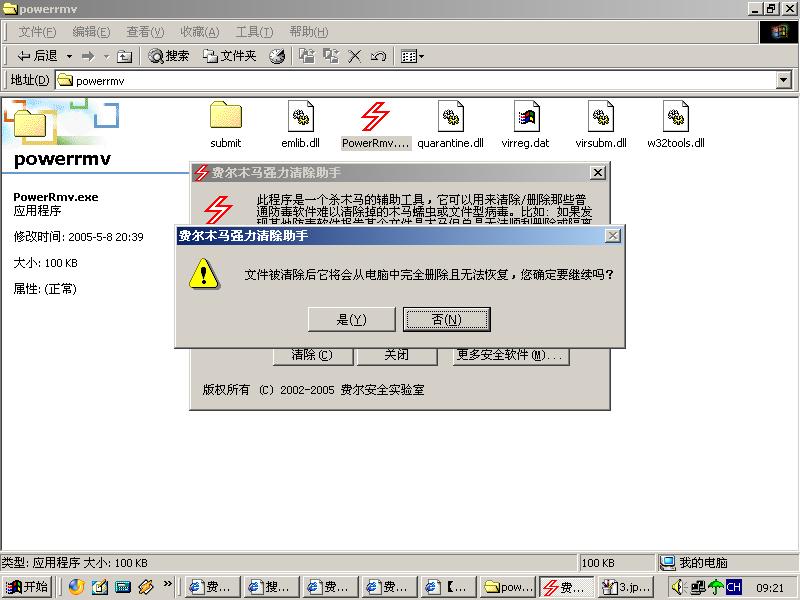Open the 开始 Start menu
Image resolution: width=800 pixels, height=600 pixels.
(27, 587)
